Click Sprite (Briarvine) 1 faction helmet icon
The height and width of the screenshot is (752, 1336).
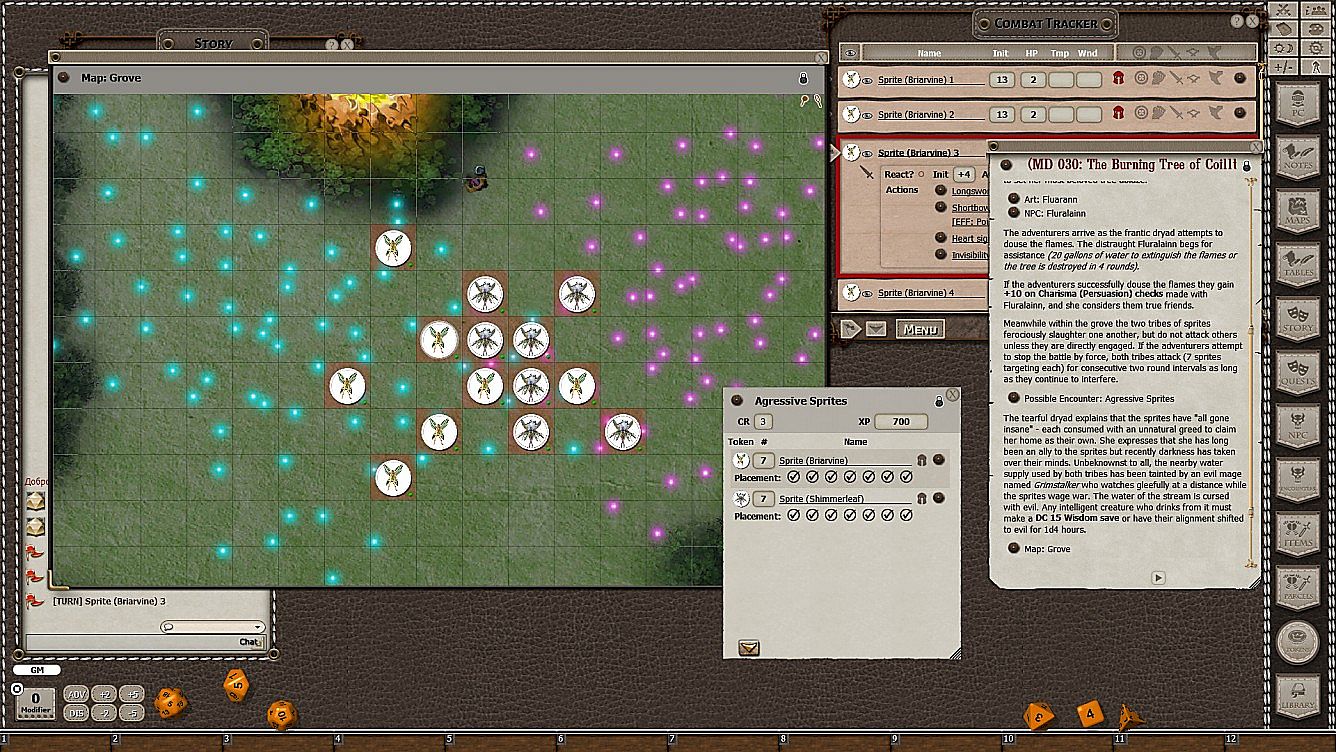click(1118, 79)
